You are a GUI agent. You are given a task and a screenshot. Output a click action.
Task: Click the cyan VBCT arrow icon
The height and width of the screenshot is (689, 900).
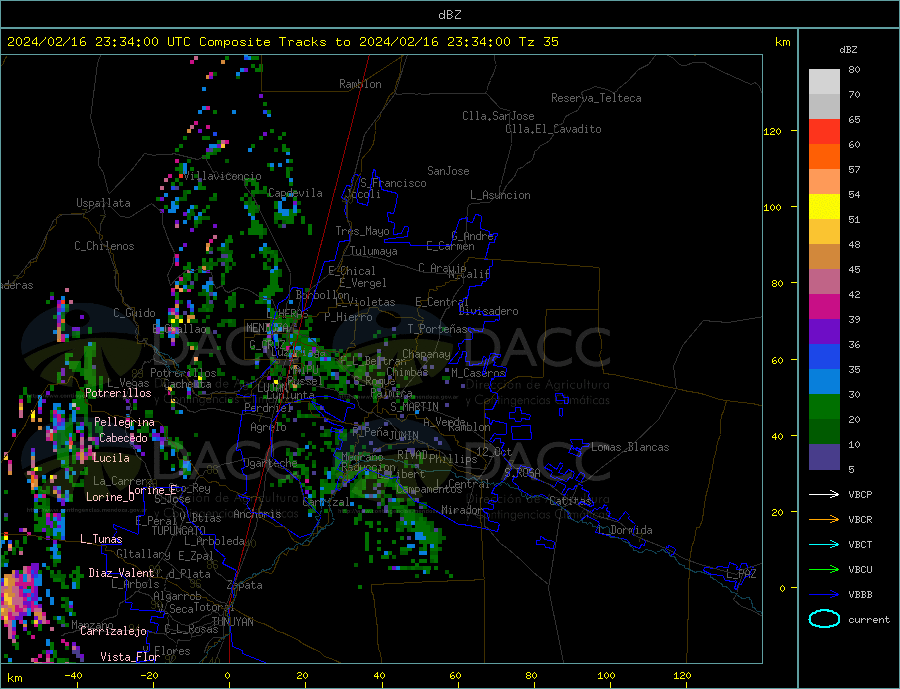point(824,544)
